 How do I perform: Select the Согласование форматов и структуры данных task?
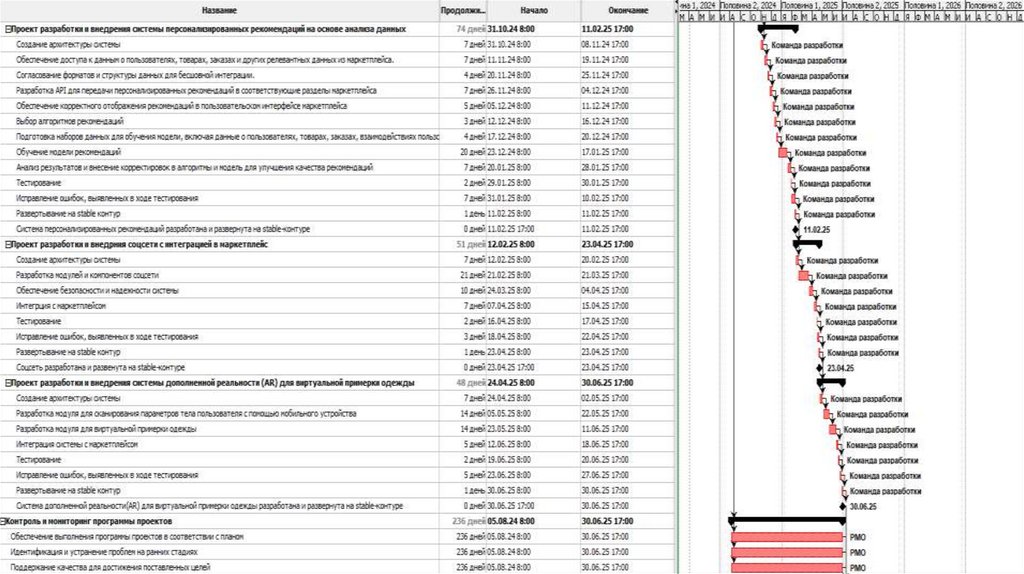click(135, 76)
